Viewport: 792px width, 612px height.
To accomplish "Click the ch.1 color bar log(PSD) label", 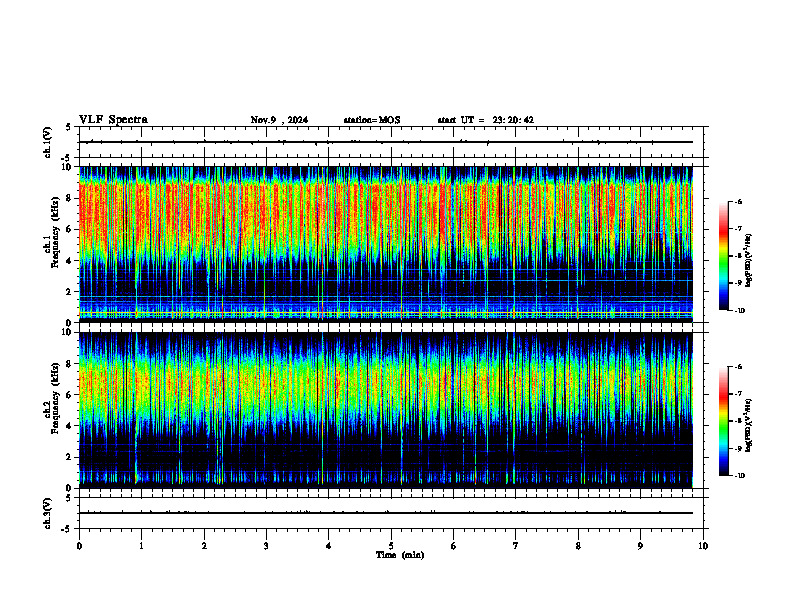I will (749, 260).
